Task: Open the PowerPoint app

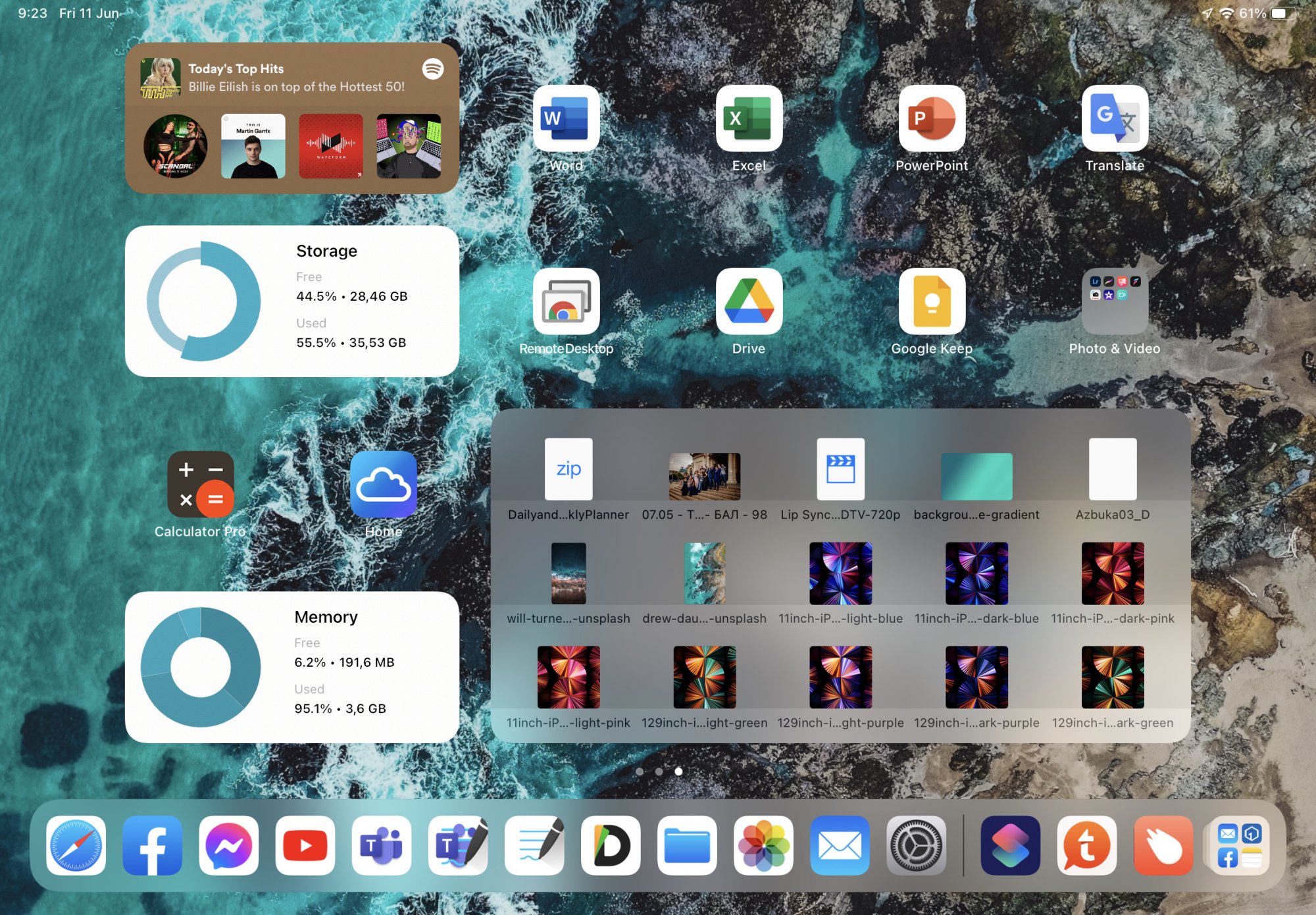Action: pyautogui.click(x=932, y=119)
